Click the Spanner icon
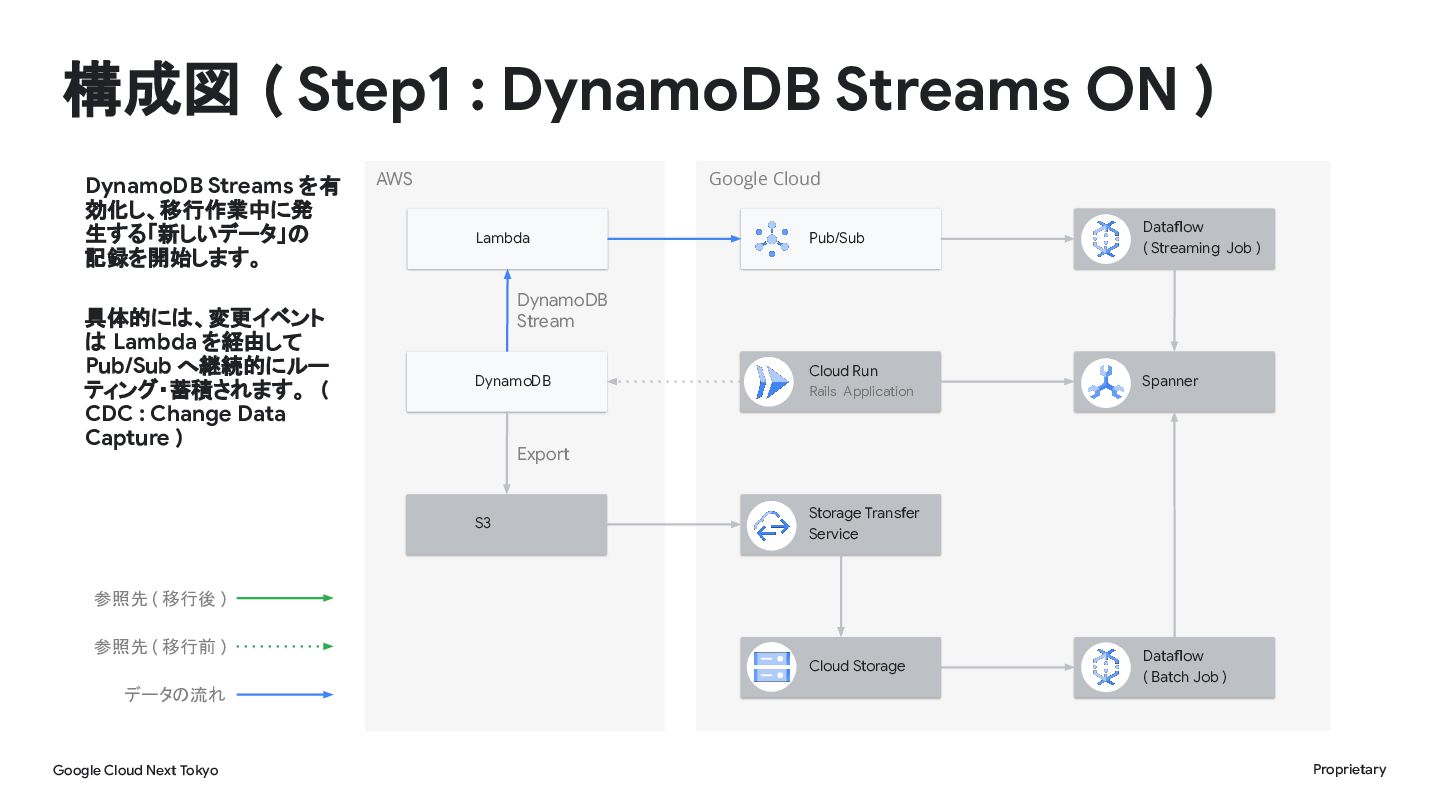The height and width of the screenshot is (810, 1440). [1105, 382]
